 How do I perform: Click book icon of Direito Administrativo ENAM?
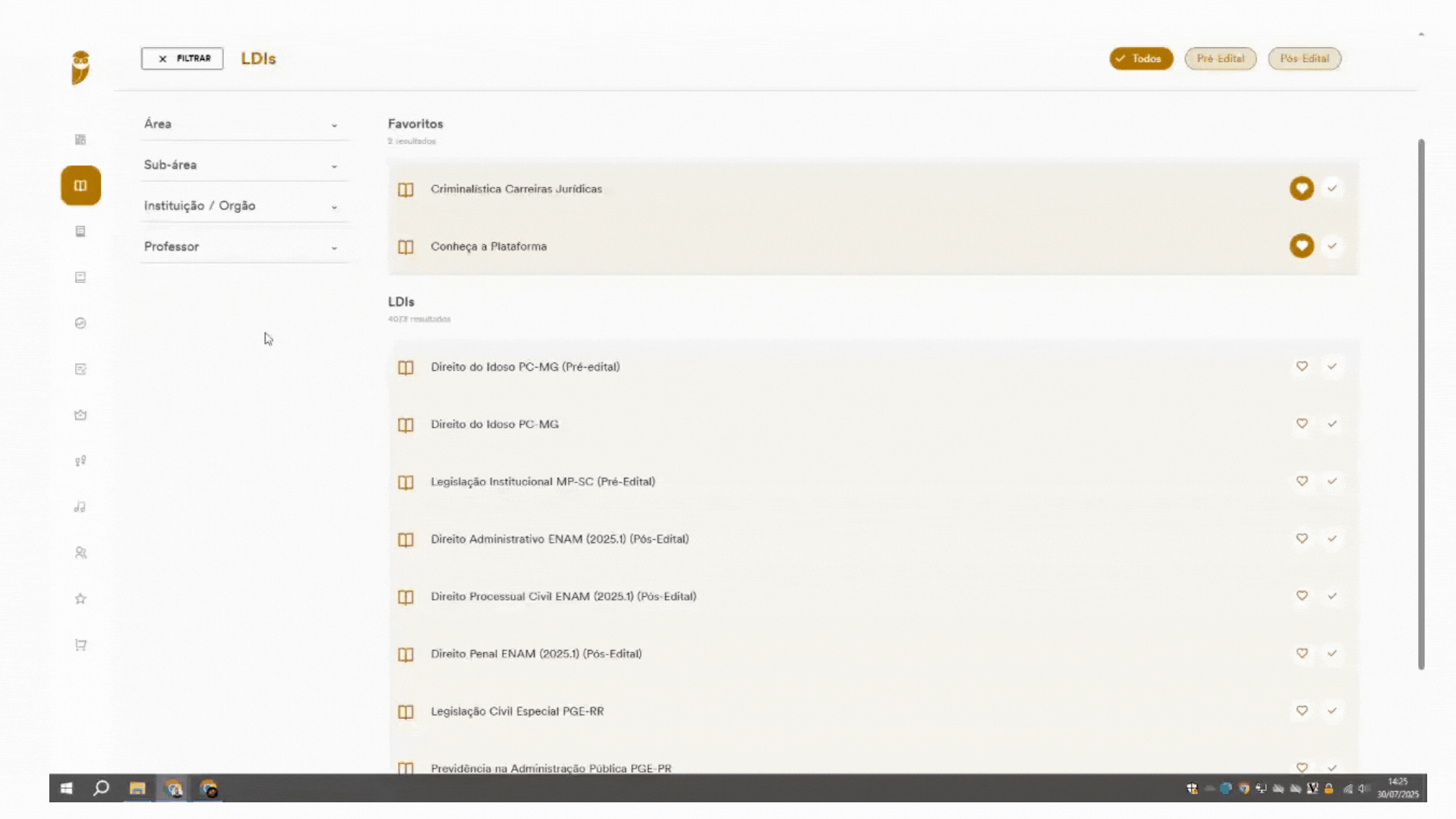tap(406, 540)
